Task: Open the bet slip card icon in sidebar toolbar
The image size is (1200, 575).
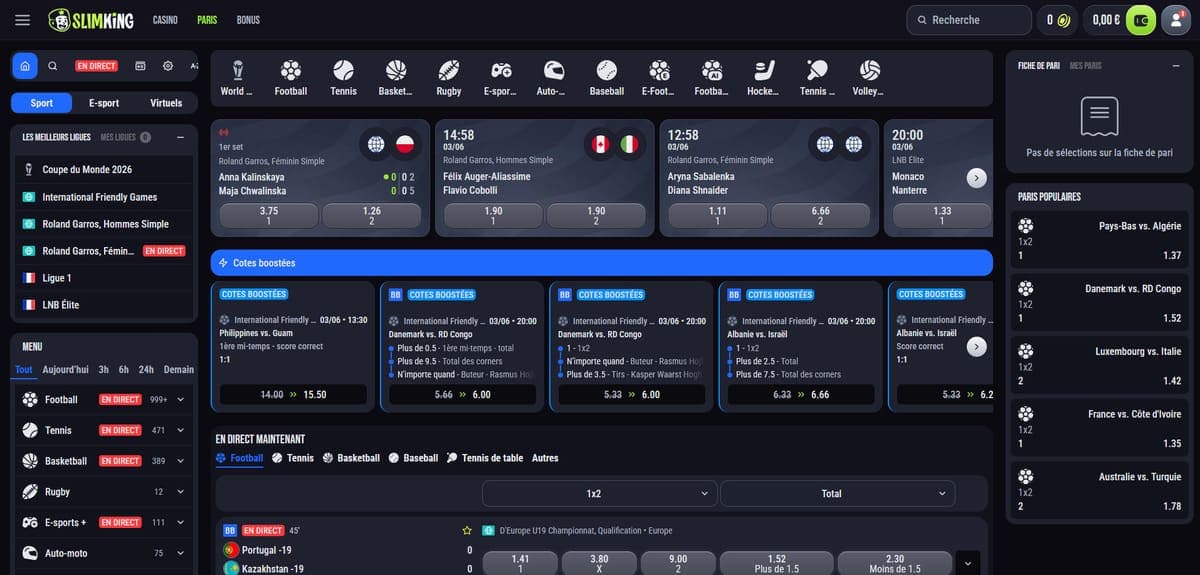Action: 140,66
